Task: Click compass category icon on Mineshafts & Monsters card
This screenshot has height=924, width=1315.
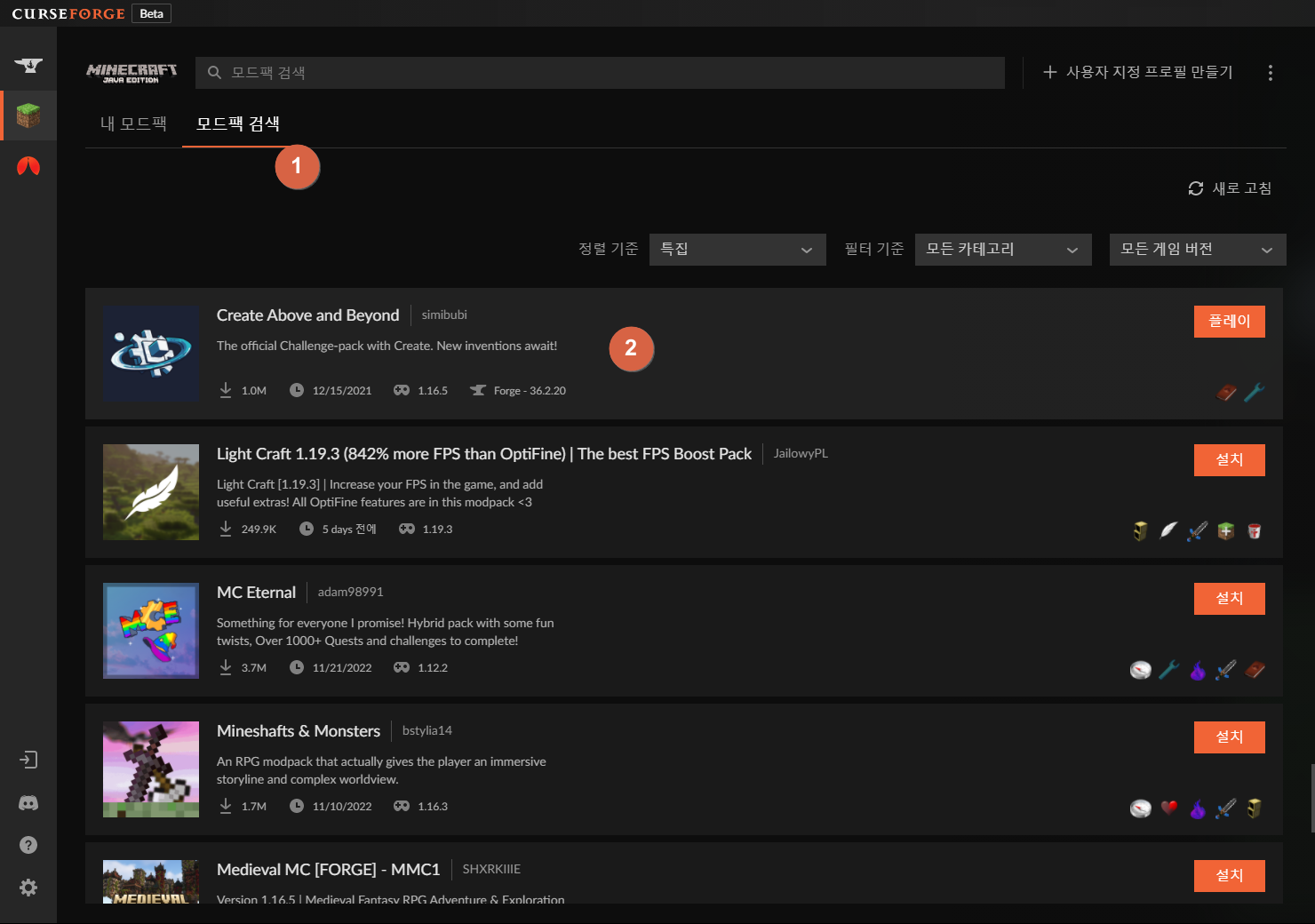Action: tap(1141, 808)
